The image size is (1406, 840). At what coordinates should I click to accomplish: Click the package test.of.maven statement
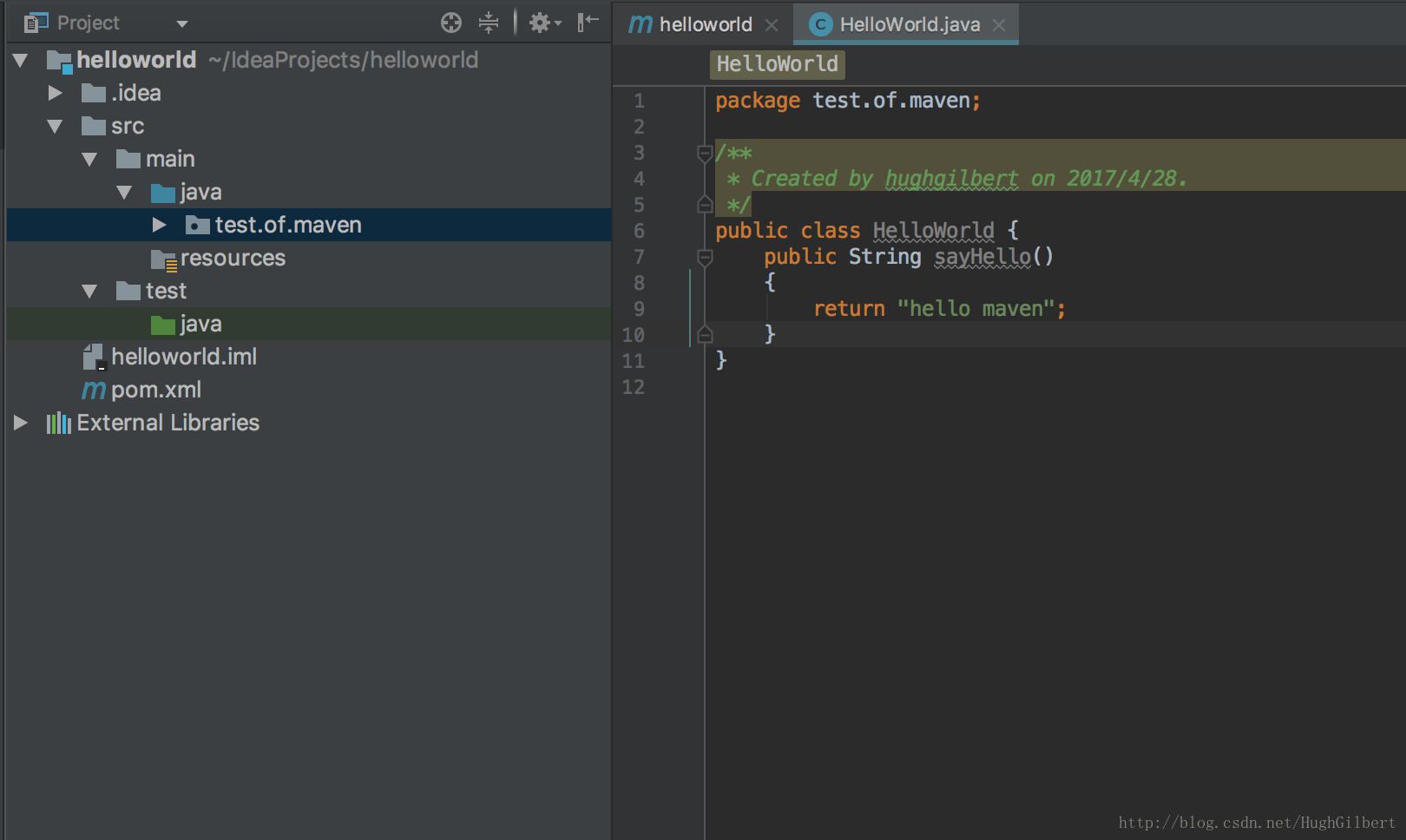click(847, 101)
